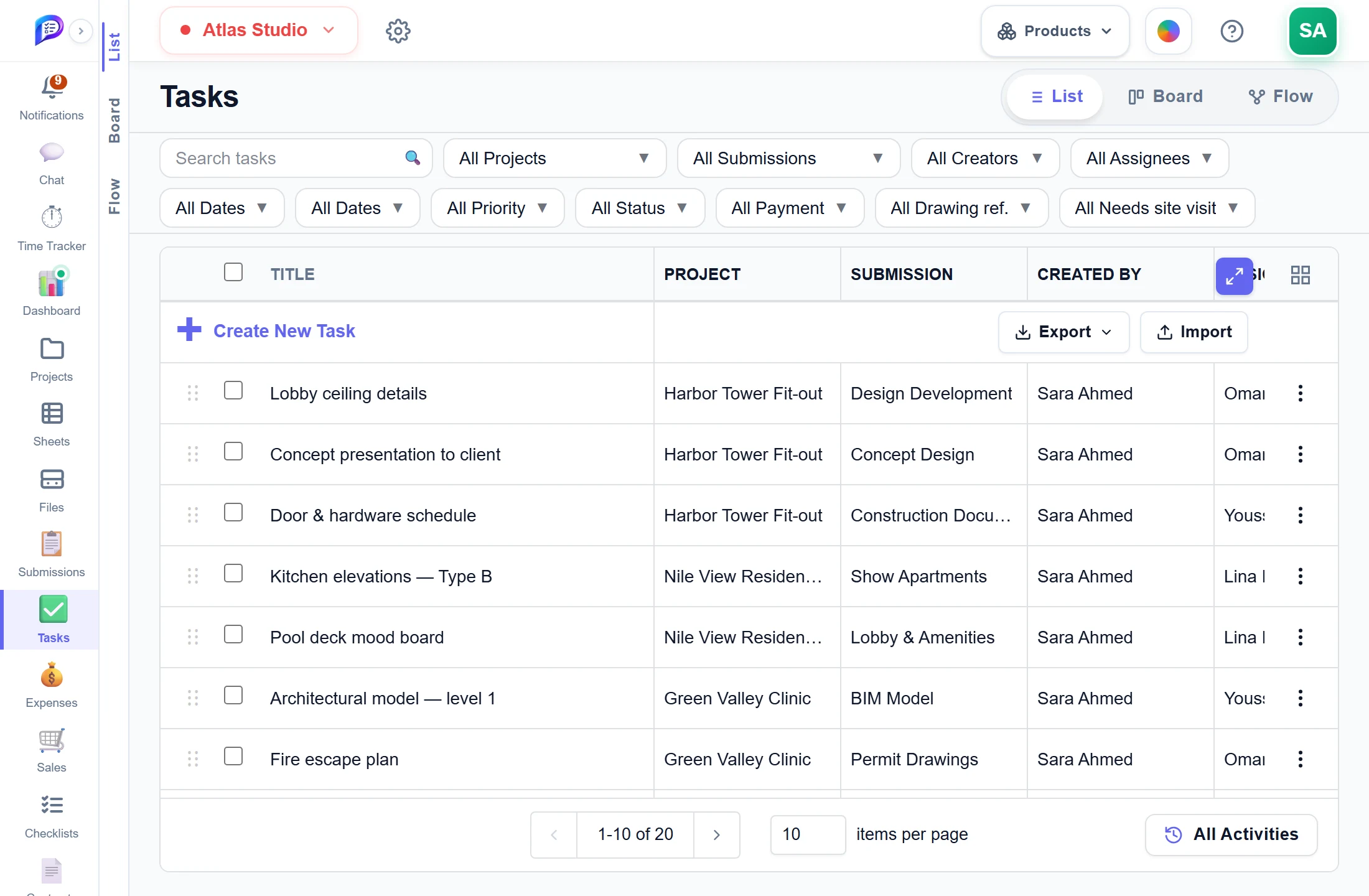This screenshot has width=1369, height=896.
Task: Open the All Drawing ref. filter
Action: (x=961, y=208)
